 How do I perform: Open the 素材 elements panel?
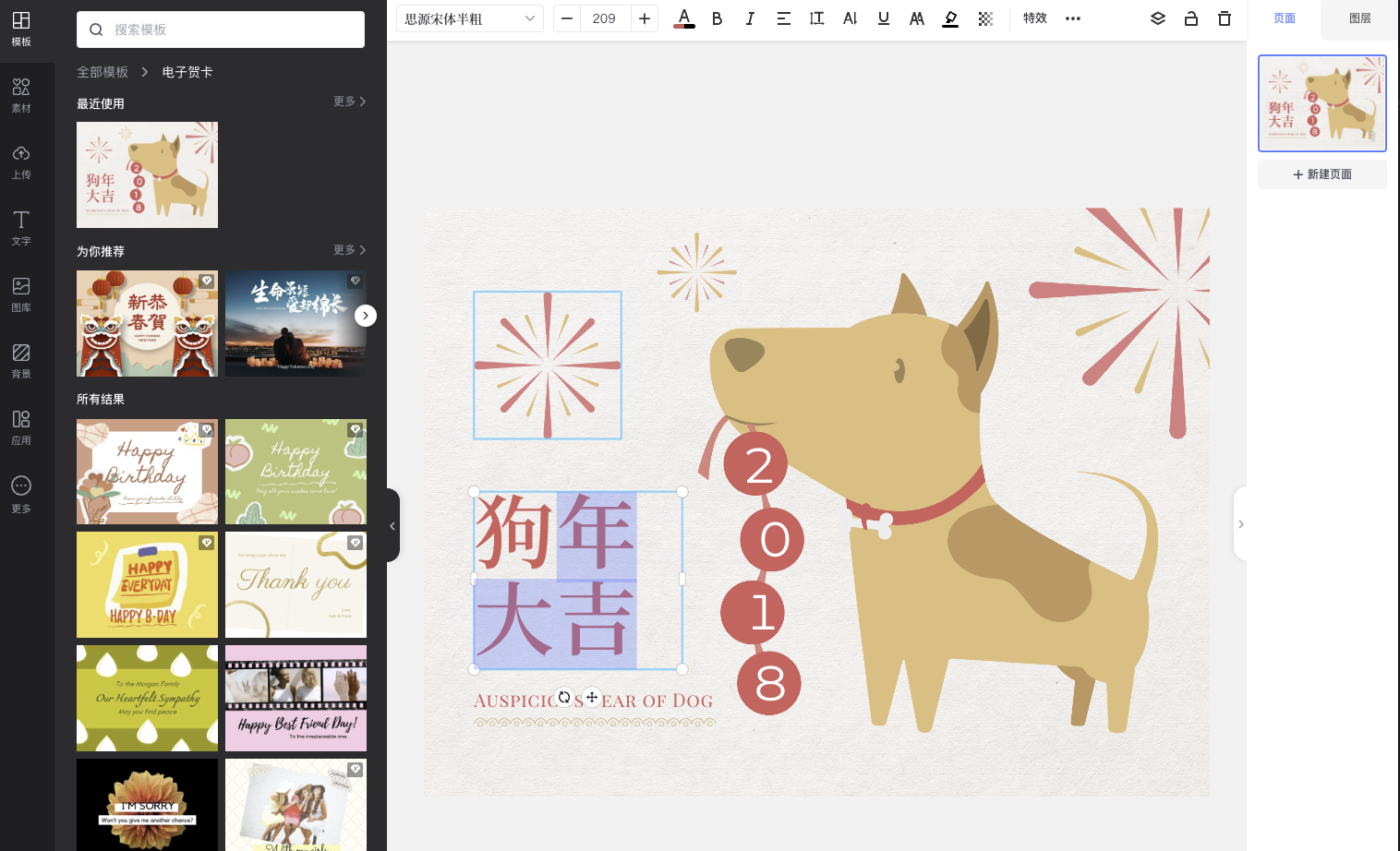[x=21, y=95]
